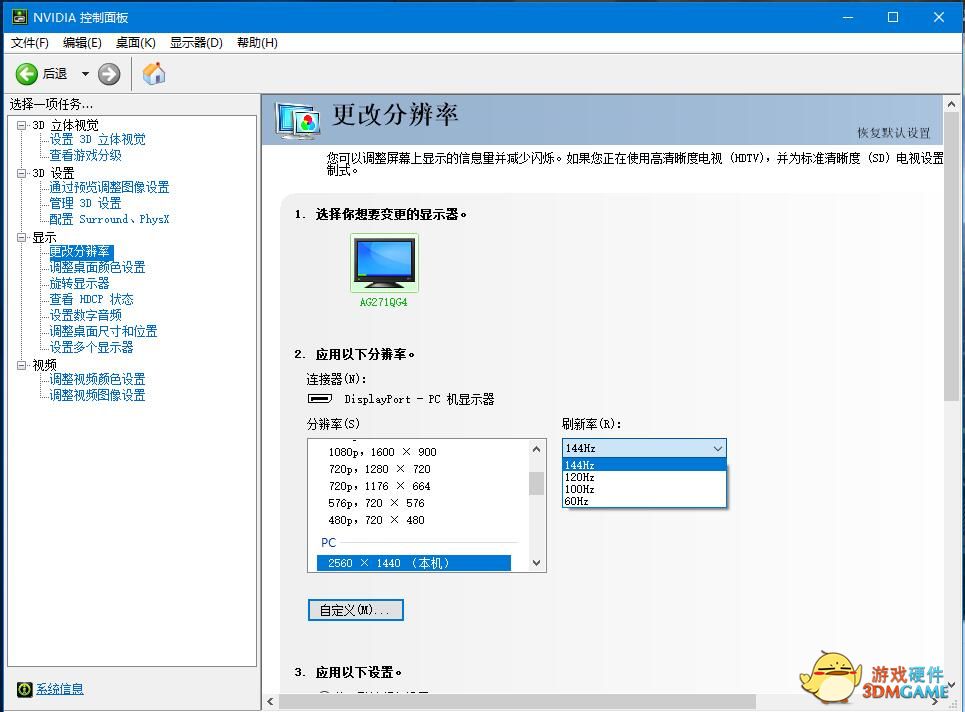Select resolution 576p, 720 × 576

pyautogui.click(x=377, y=503)
